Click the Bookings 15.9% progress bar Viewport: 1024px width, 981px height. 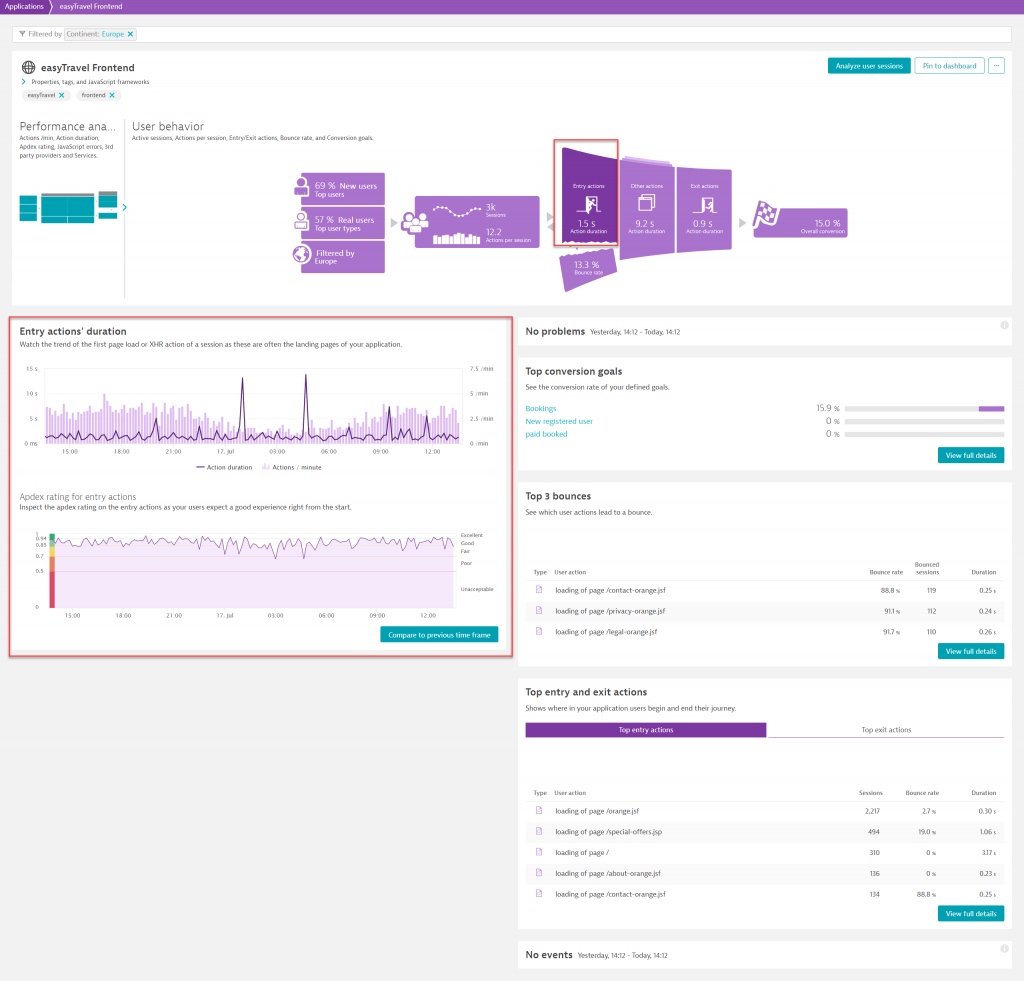(x=925, y=408)
